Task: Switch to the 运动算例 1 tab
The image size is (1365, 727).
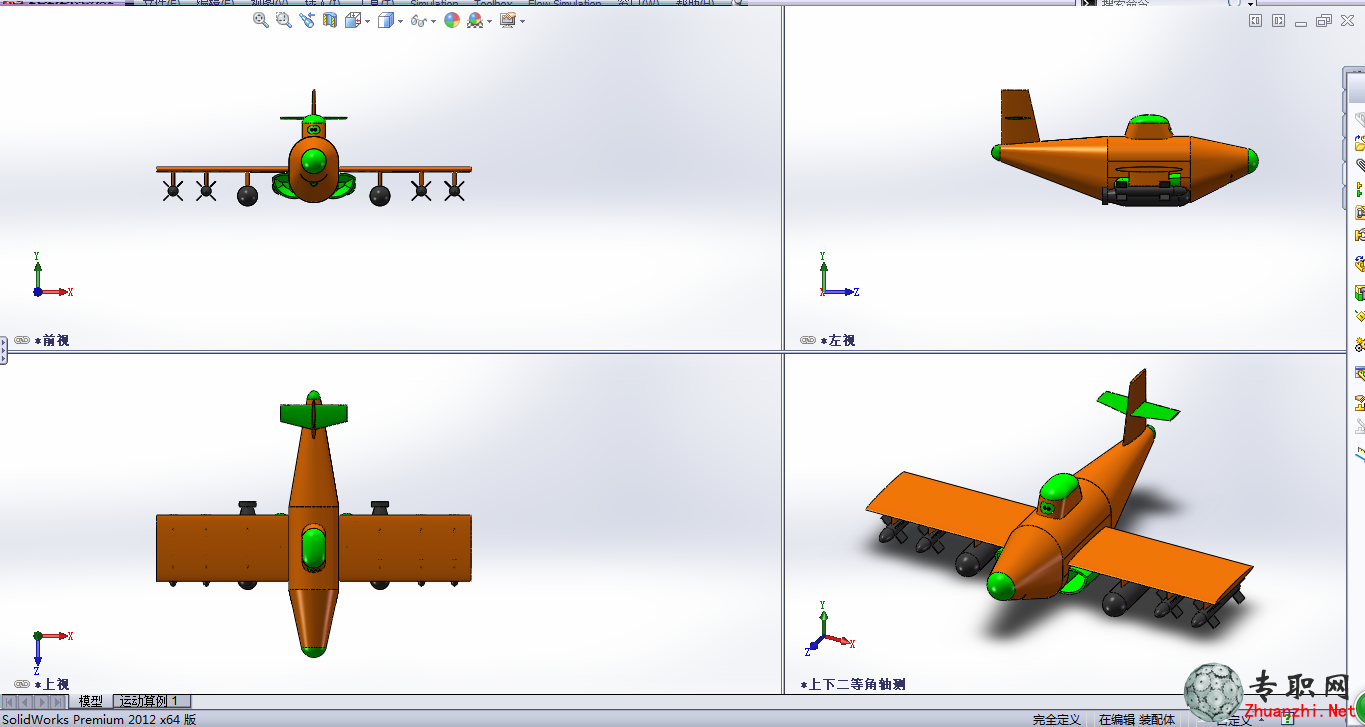Action: pos(150,701)
